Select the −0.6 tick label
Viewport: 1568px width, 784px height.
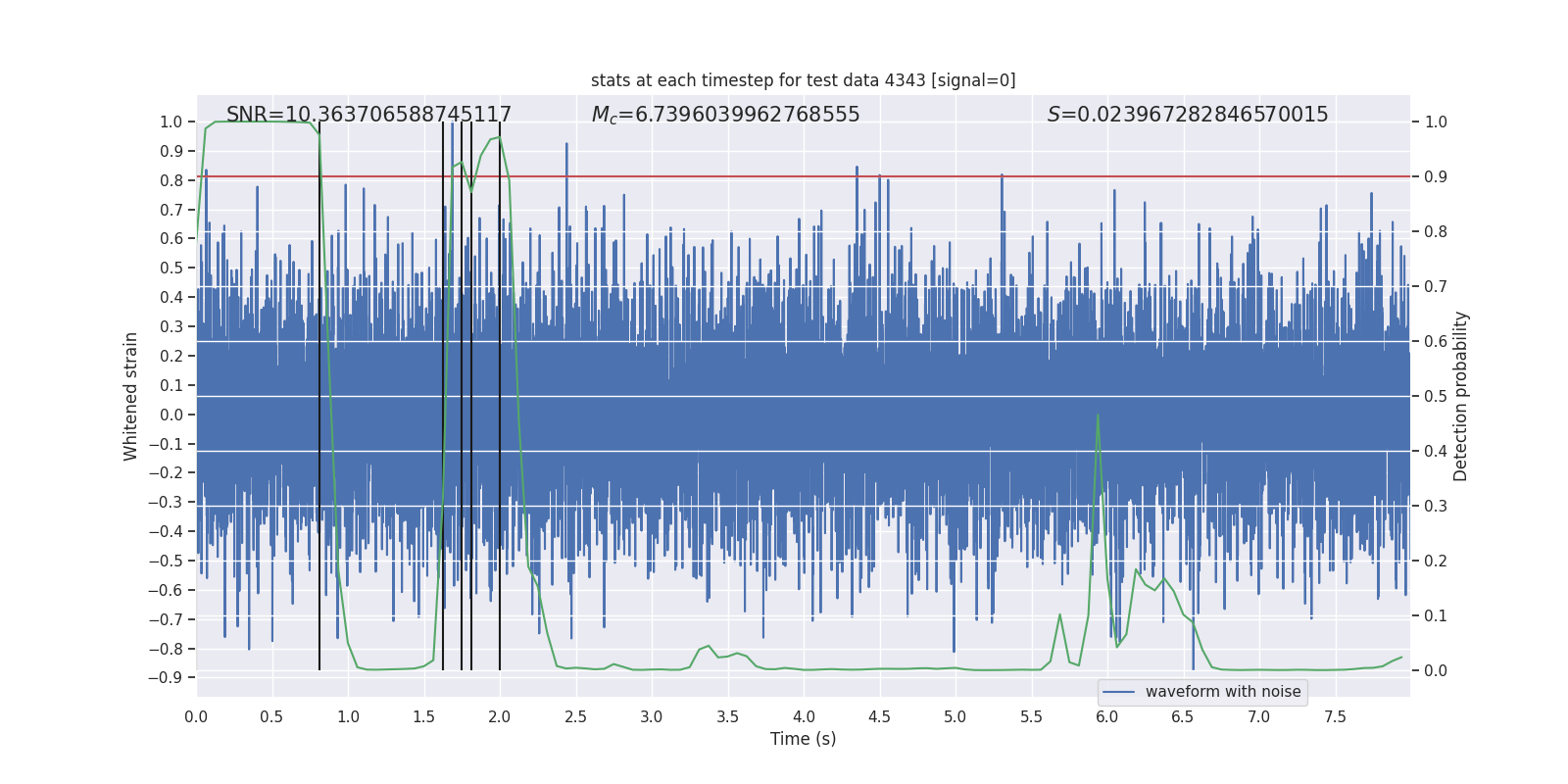click(x=166, y=590)
